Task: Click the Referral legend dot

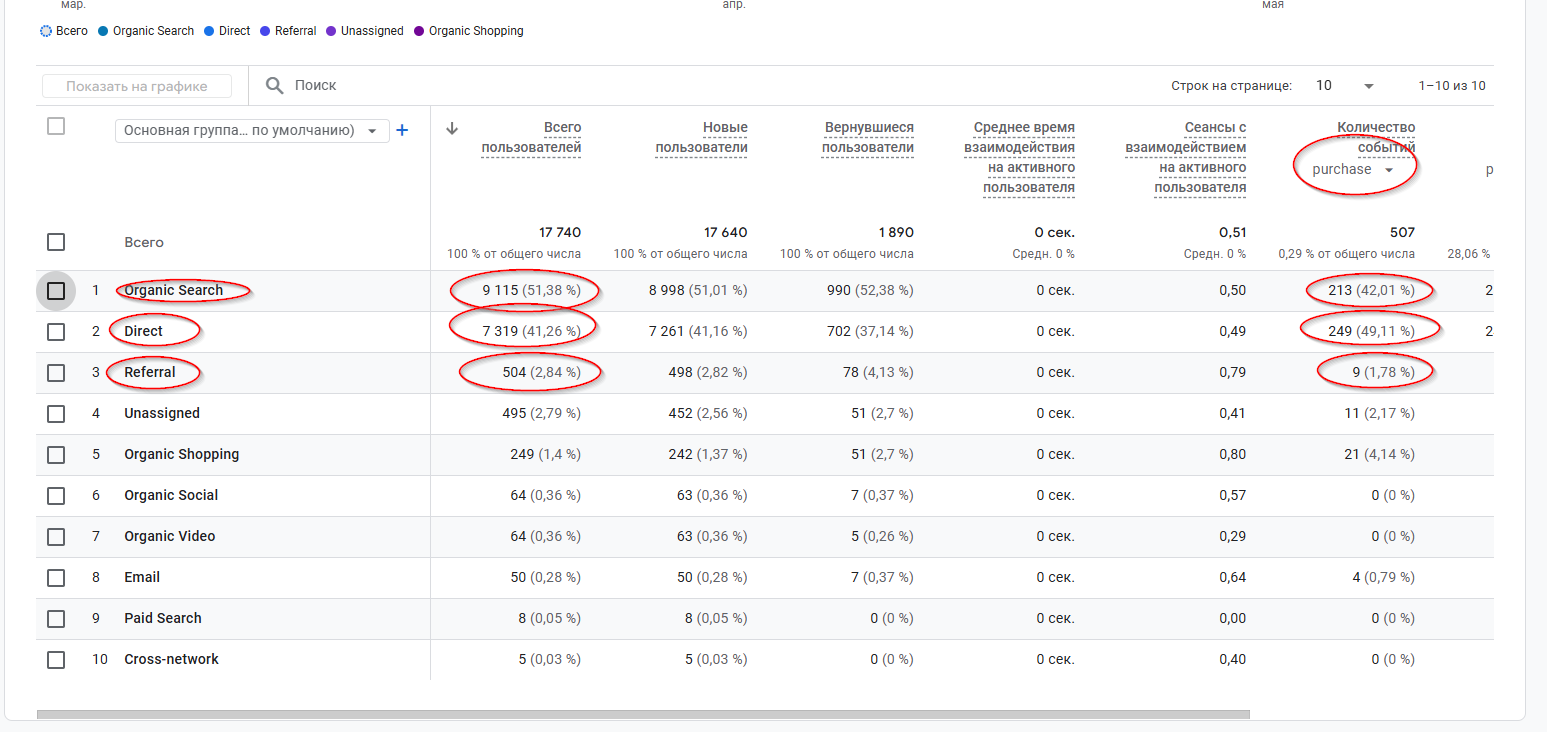Action: coord(265,31)
